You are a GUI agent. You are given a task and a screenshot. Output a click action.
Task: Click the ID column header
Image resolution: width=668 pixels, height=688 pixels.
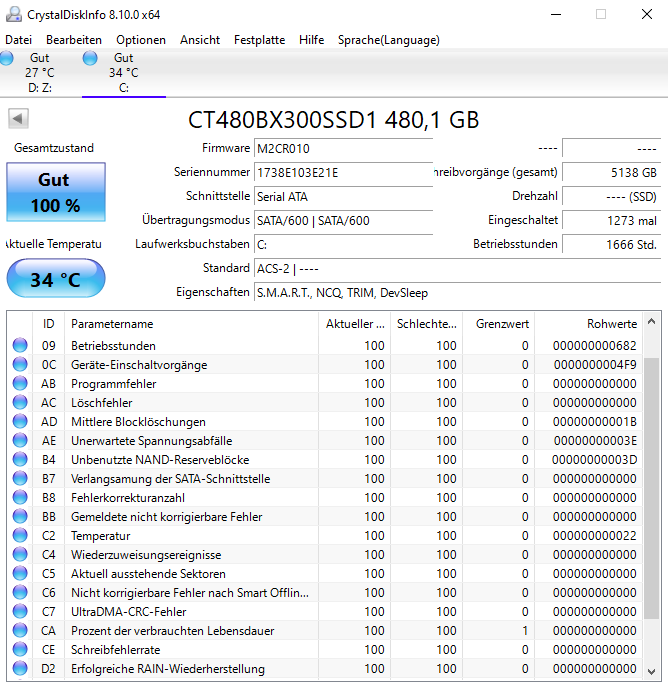48,324
